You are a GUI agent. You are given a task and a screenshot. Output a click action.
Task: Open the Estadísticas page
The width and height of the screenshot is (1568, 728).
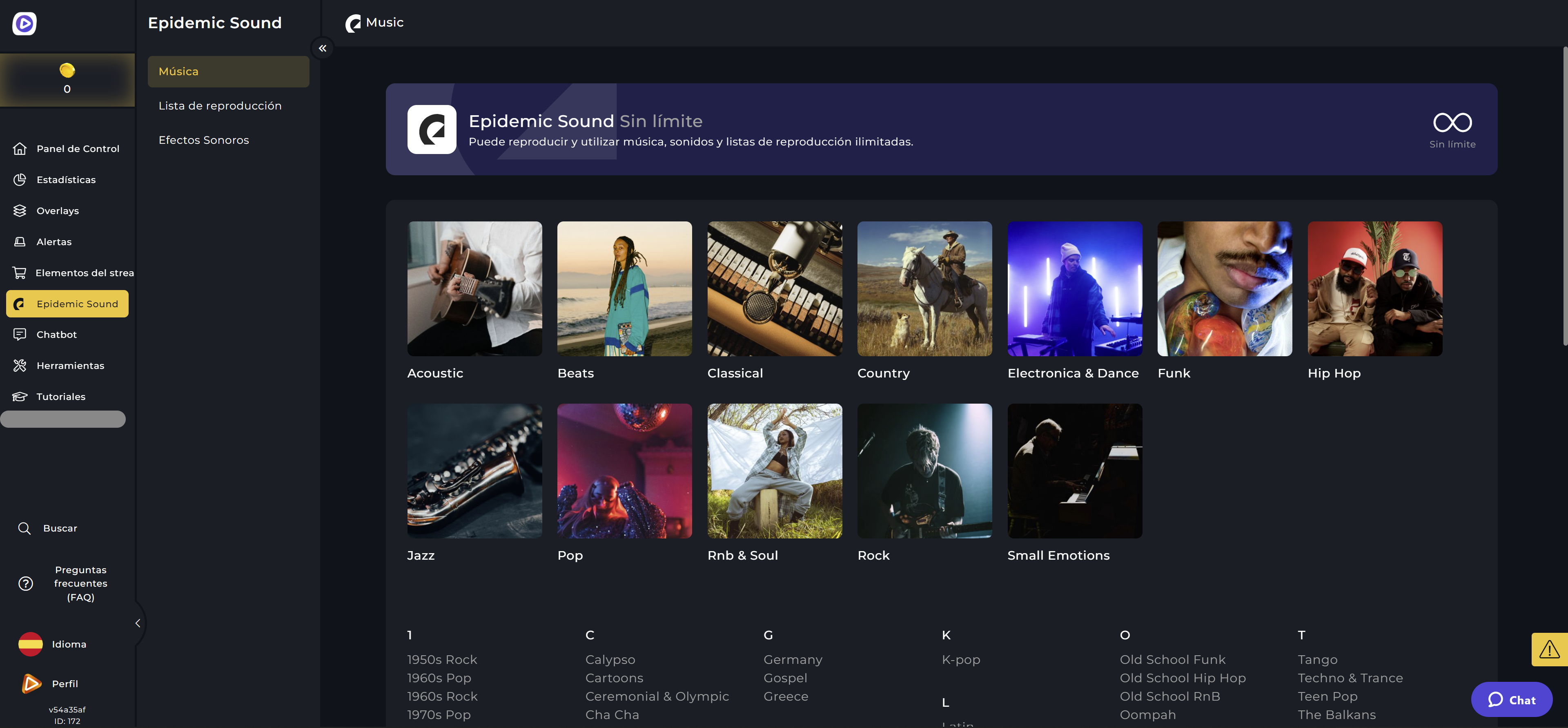[66, 180]
